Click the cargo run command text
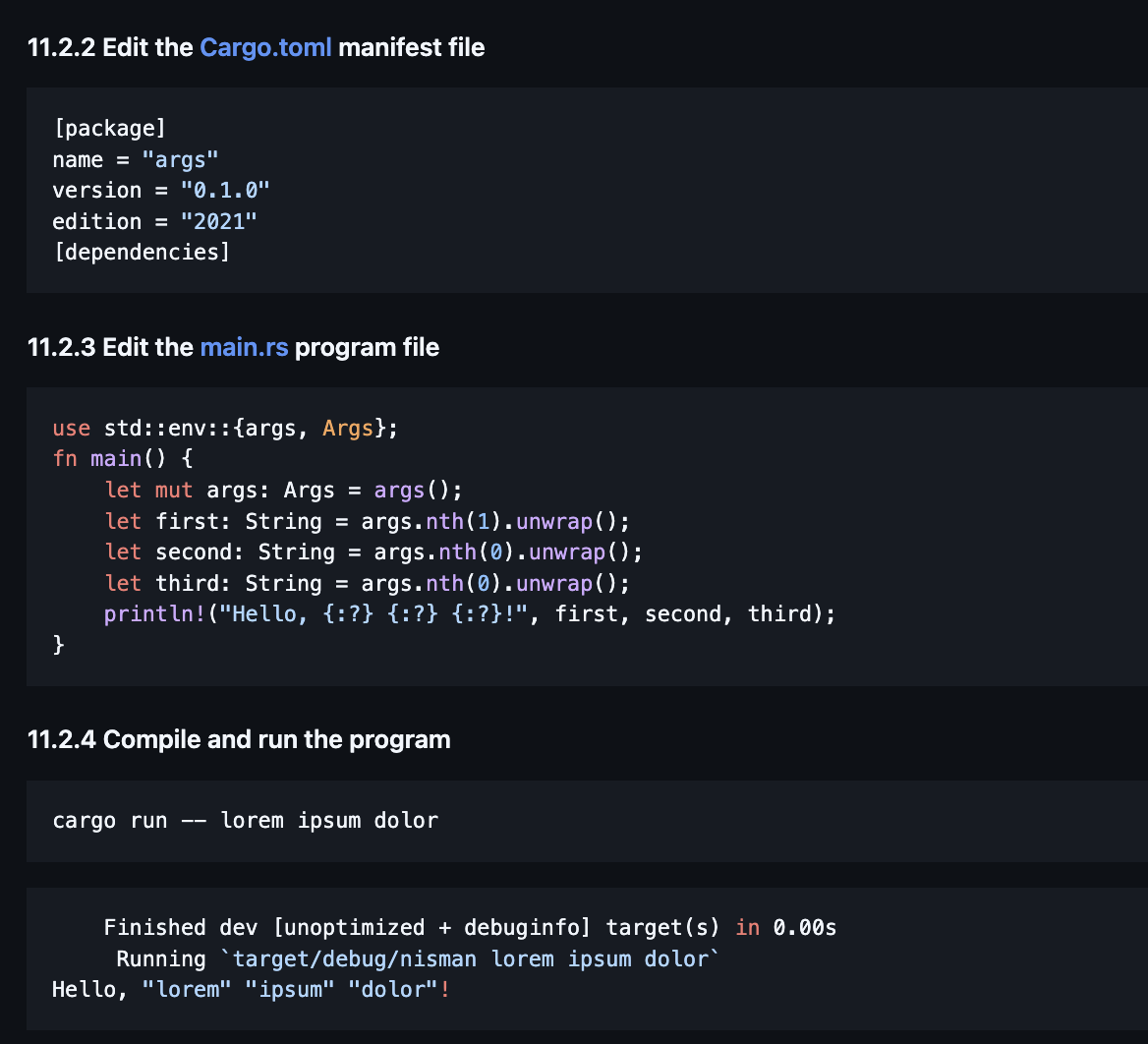Image resolution: width=1148 pixels, height=1044 pixels. click(245, 820)
